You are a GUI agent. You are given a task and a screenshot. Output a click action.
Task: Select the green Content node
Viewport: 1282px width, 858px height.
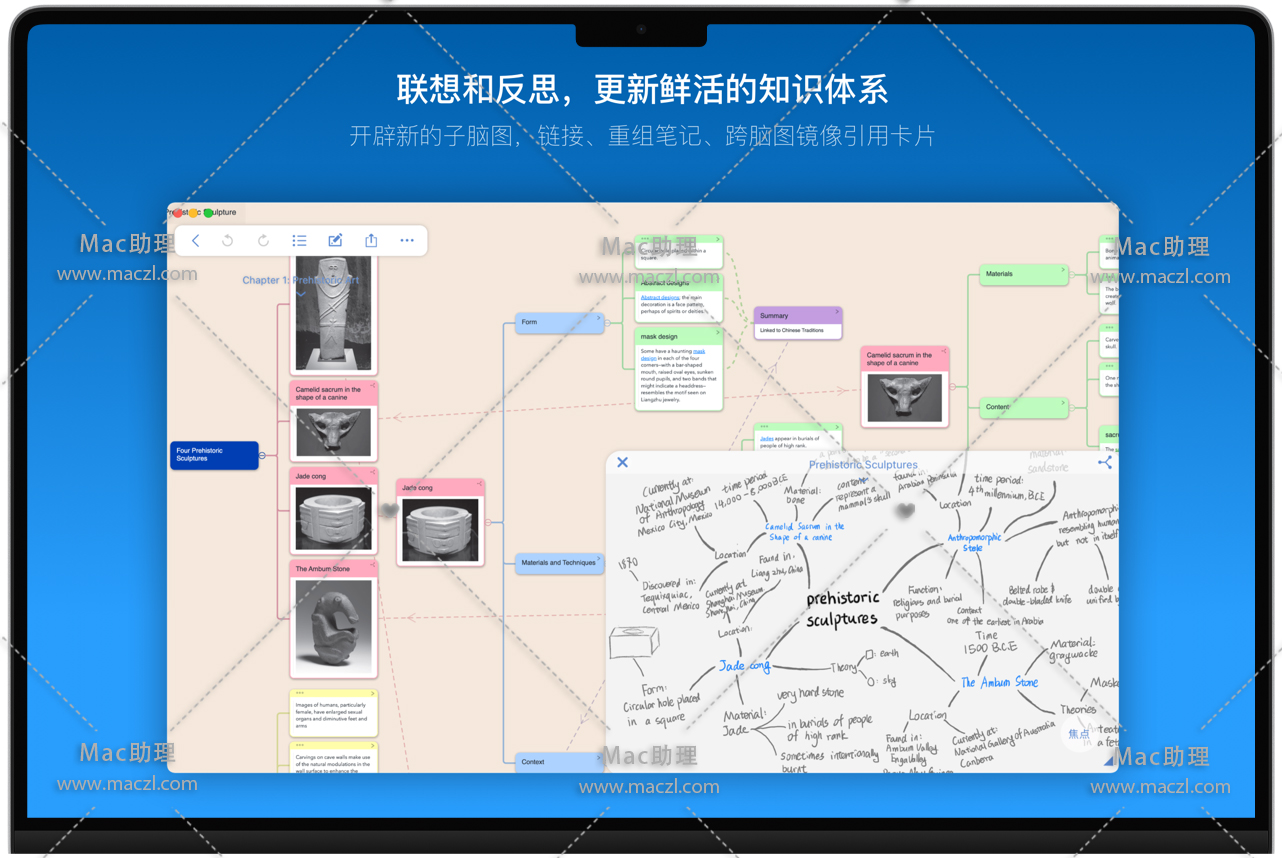[1023, 407]
